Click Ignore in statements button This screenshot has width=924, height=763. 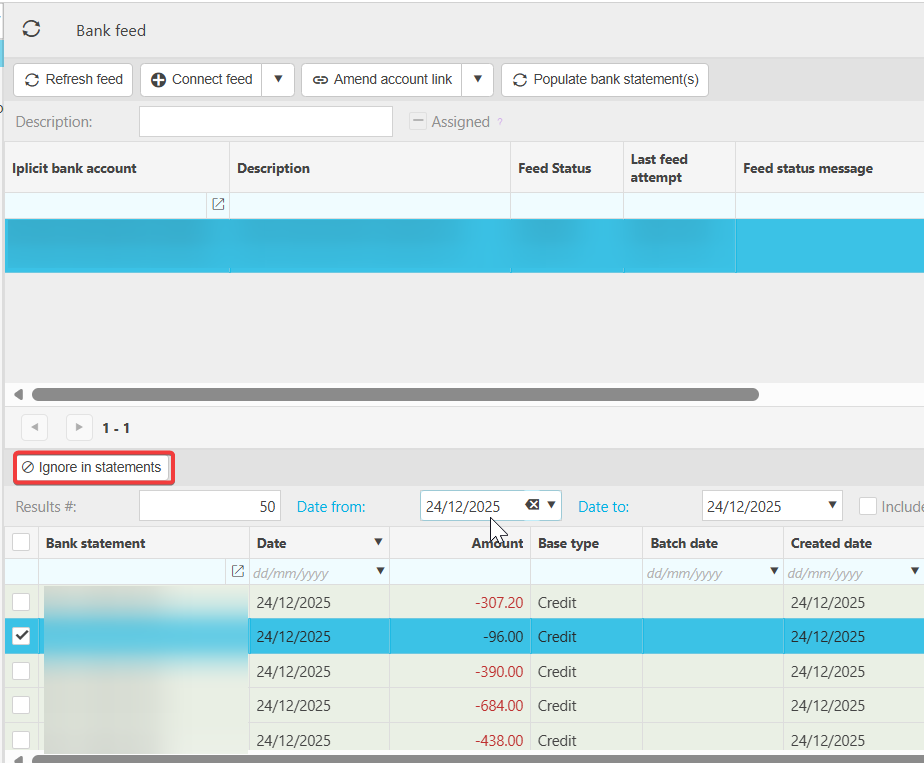pos(93,467)
